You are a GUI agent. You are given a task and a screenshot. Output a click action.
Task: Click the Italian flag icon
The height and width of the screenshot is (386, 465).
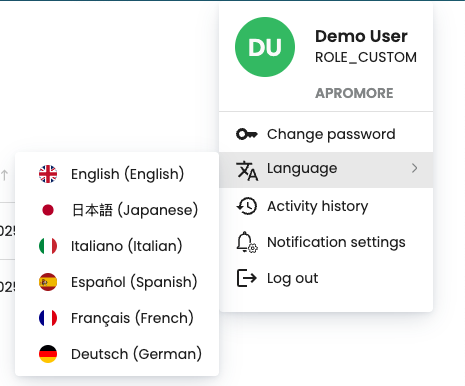coord(48,246)
